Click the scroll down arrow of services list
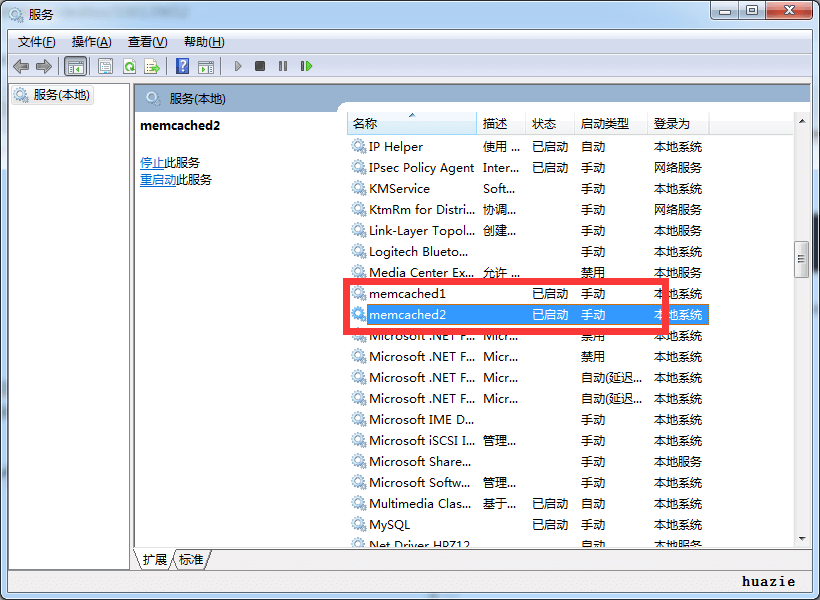This screenshot has width=820, height=600. tap(802, 539)
